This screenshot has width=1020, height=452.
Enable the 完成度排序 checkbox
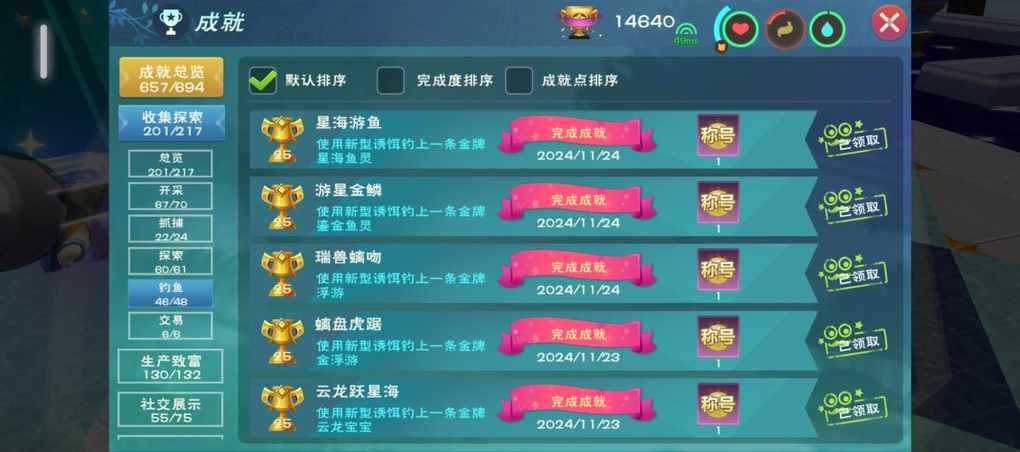[x=390, y=81]
